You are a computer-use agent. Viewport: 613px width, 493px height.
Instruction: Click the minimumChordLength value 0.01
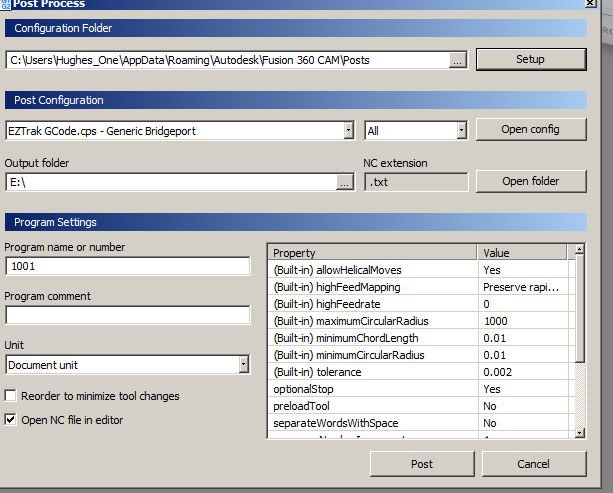click(x=523, y=338)
